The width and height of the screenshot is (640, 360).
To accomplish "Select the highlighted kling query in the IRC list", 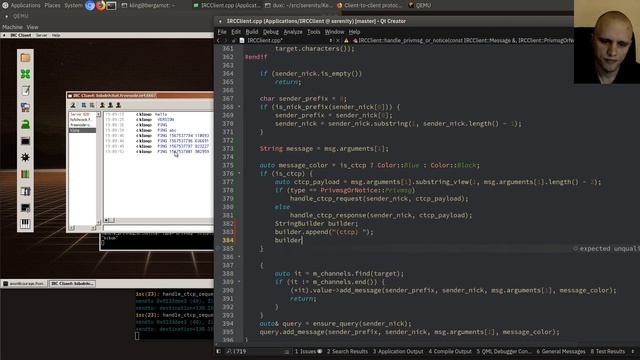I will [82, 131].
